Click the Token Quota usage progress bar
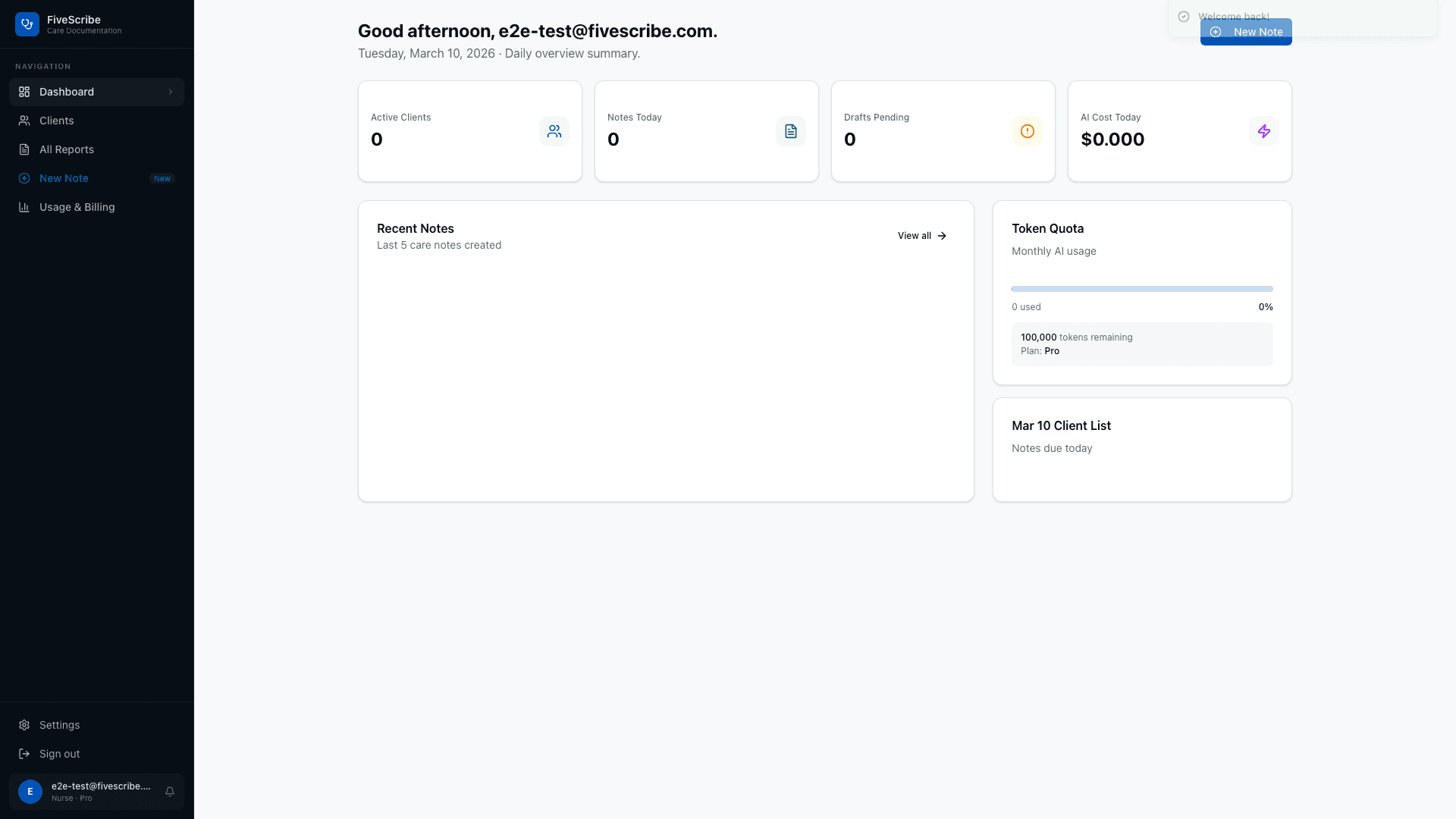 point(1141,289)
